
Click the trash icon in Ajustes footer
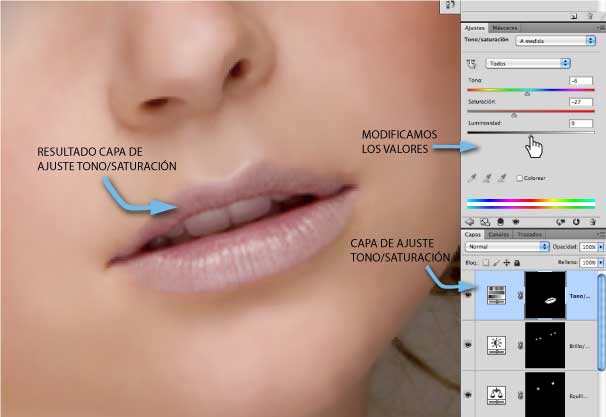click(592, 222)
